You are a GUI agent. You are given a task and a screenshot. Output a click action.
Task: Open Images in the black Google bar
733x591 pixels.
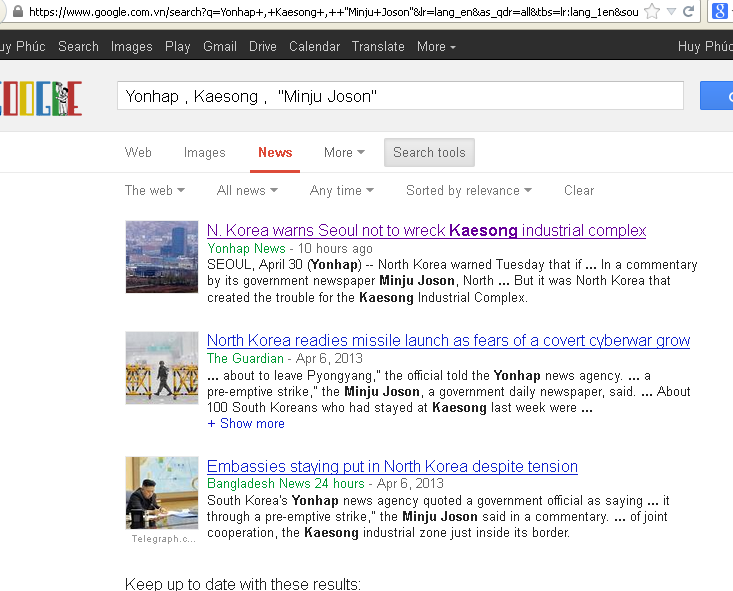tap(131, 46)
